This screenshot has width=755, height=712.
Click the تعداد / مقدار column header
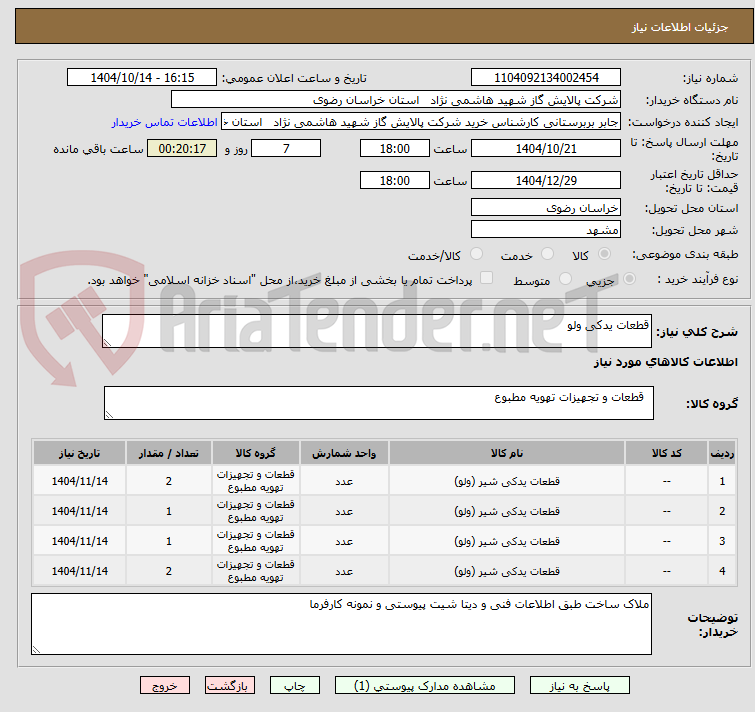(x=169, y=453)
